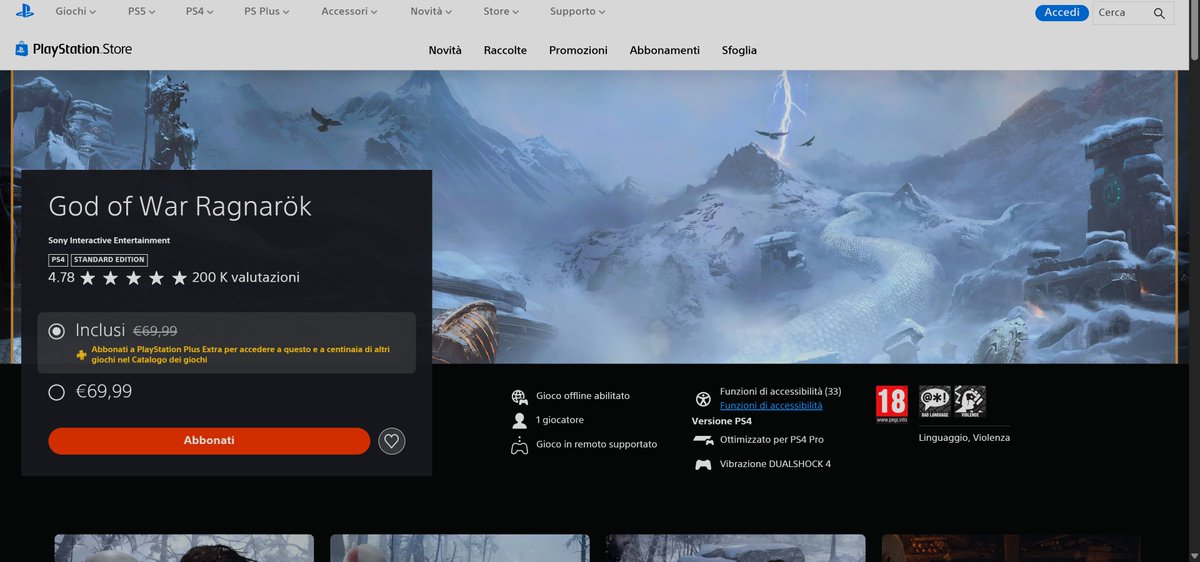Click the Versione PS4 heading
Viewport: 1200px width, 562px height.
[722, 421]
